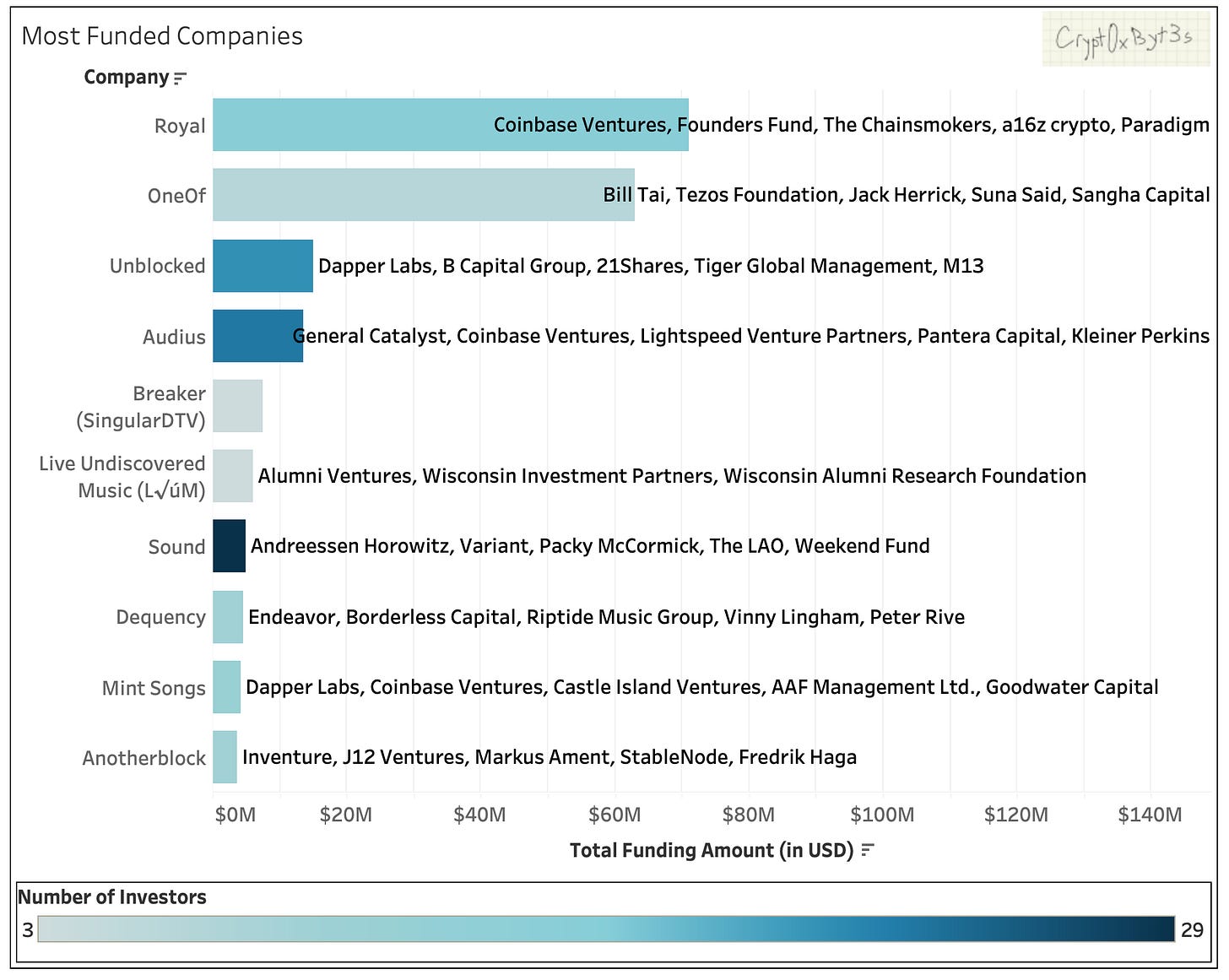The height and width of the screenshot is (980, 1229).
Task: Click the Royal company label
Action: (180, 126)
